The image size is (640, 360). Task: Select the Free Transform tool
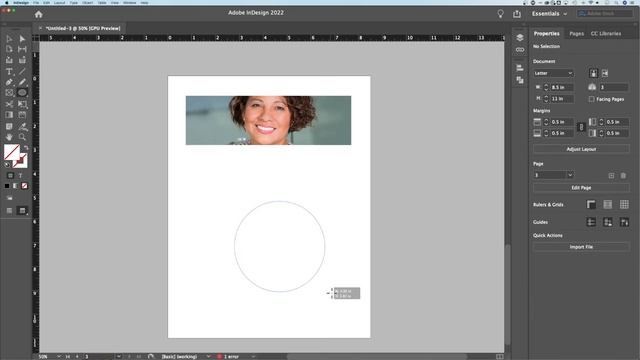[22, 104]
